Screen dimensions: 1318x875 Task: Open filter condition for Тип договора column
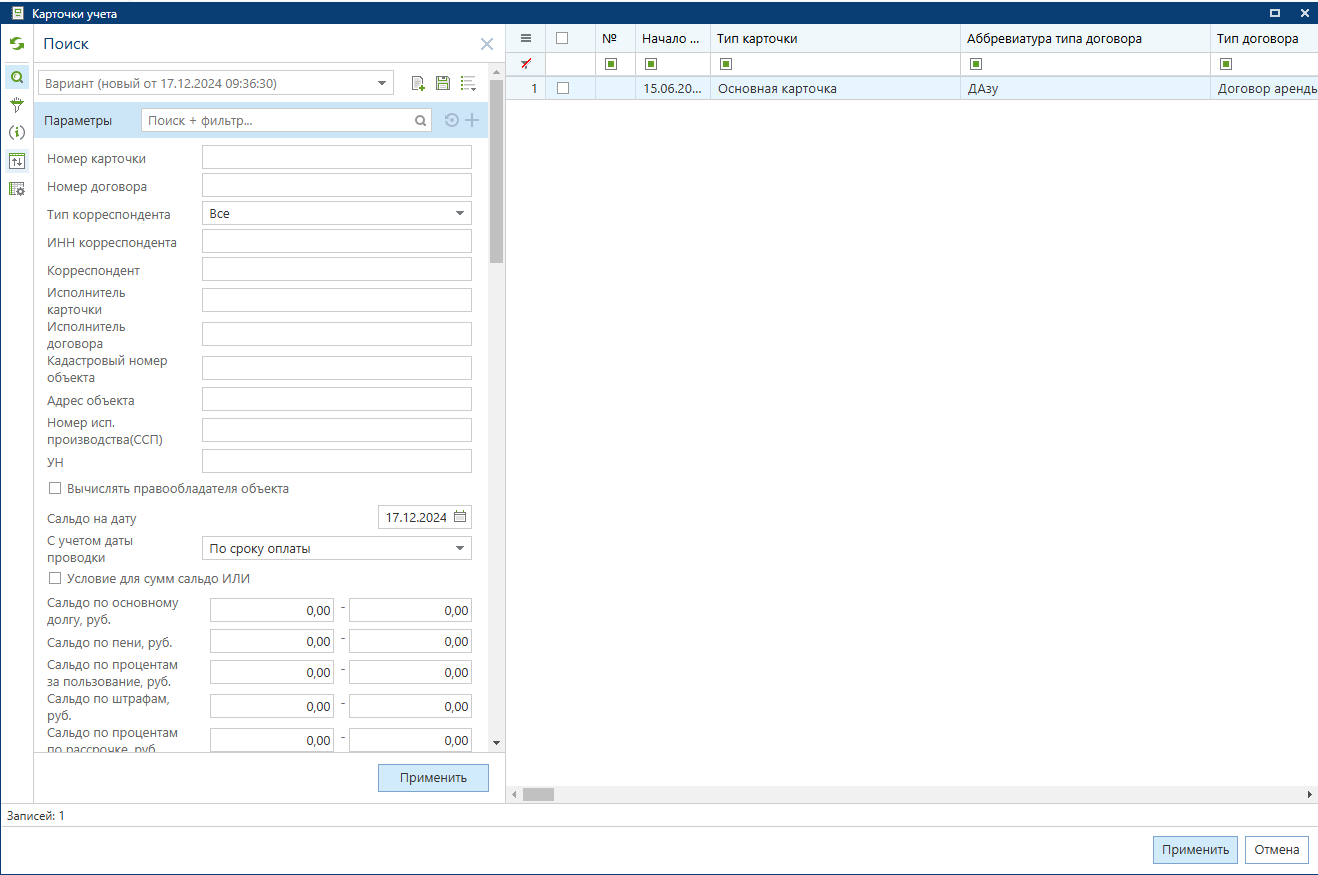click(x=1226, y=64)
